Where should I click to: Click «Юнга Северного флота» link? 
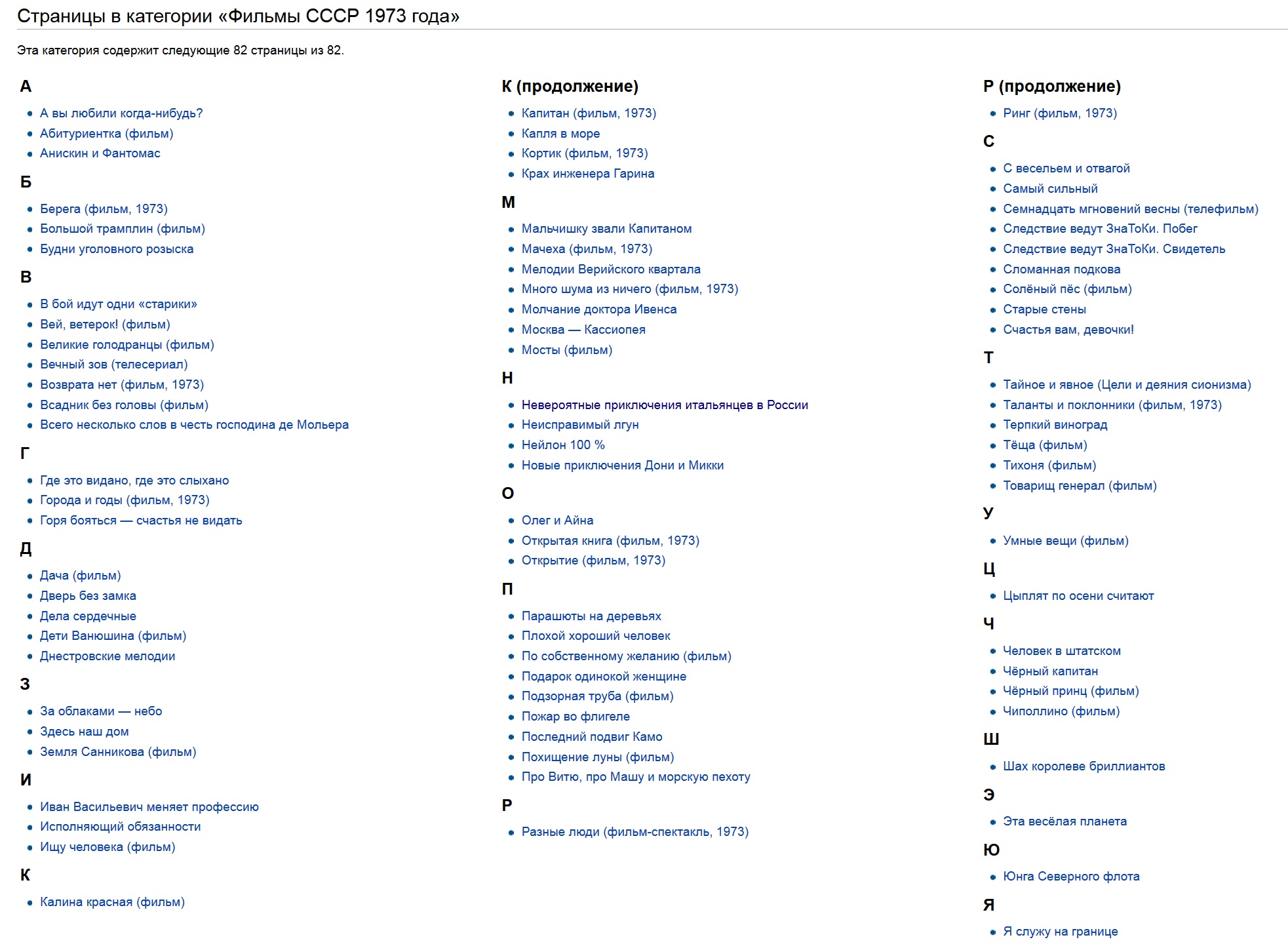coord(1071,877)
